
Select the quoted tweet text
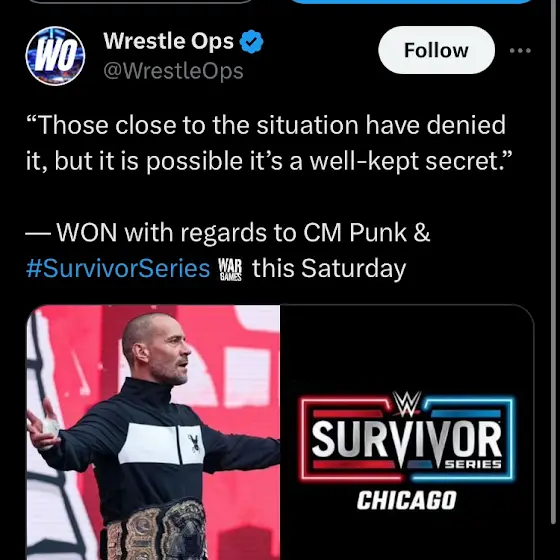(269, 143)
